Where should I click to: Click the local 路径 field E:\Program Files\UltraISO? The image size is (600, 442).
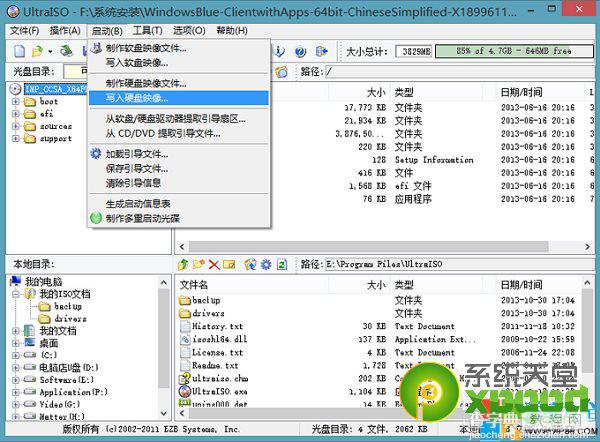click(x=459, y=264)
